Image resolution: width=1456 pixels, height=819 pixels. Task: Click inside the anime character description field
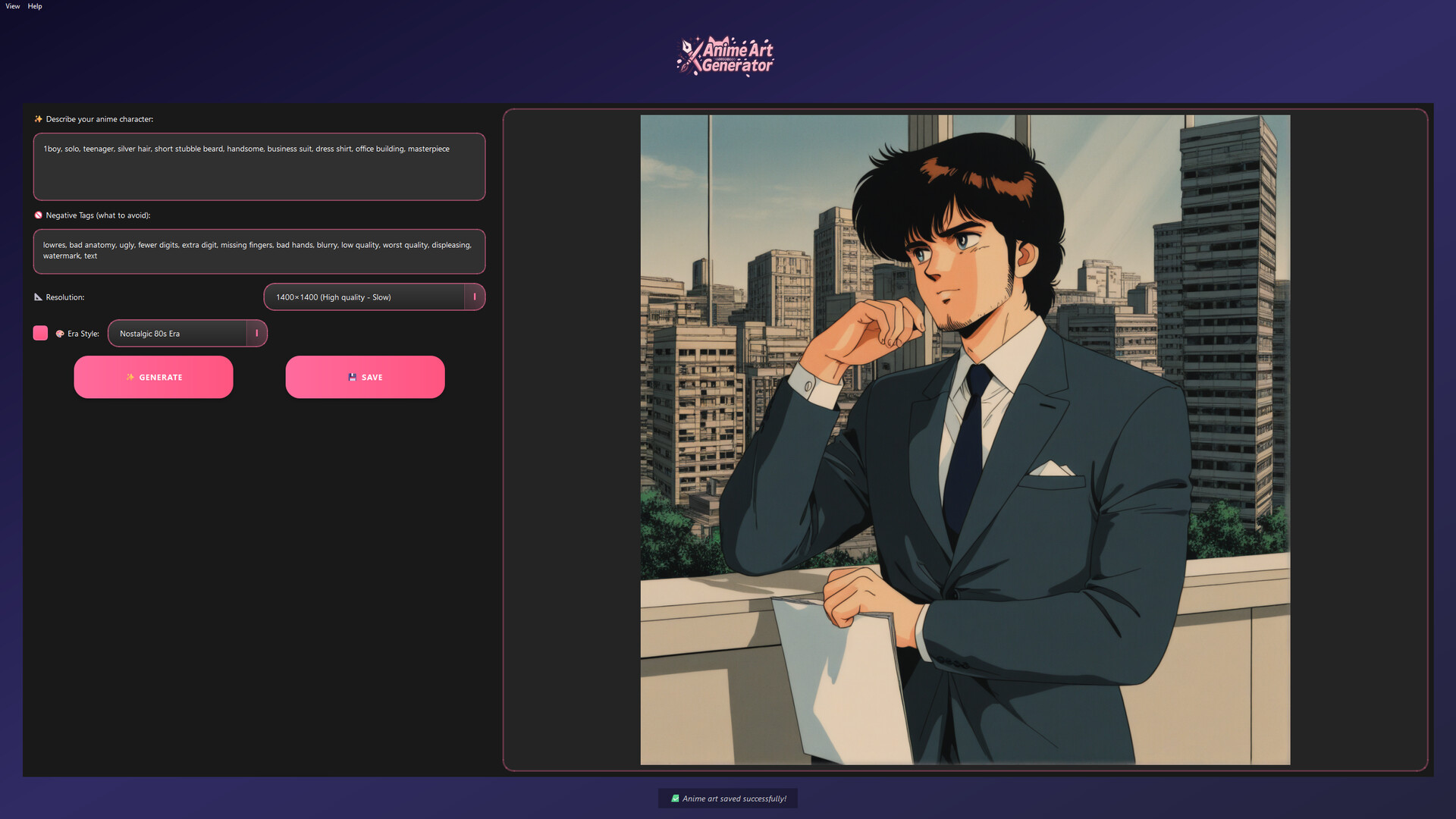pyautogui.click(x=259, y=167)
